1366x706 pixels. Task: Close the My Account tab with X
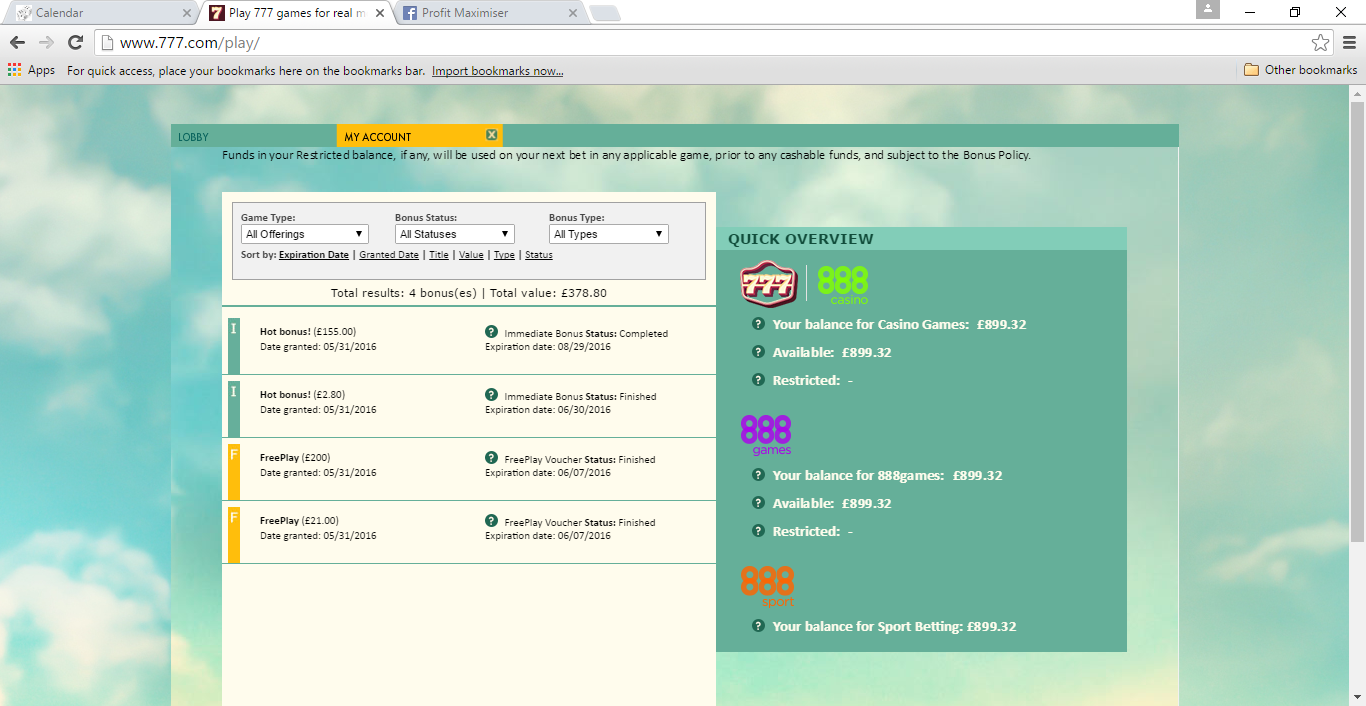pyautogui.click(x=491, y=135)
